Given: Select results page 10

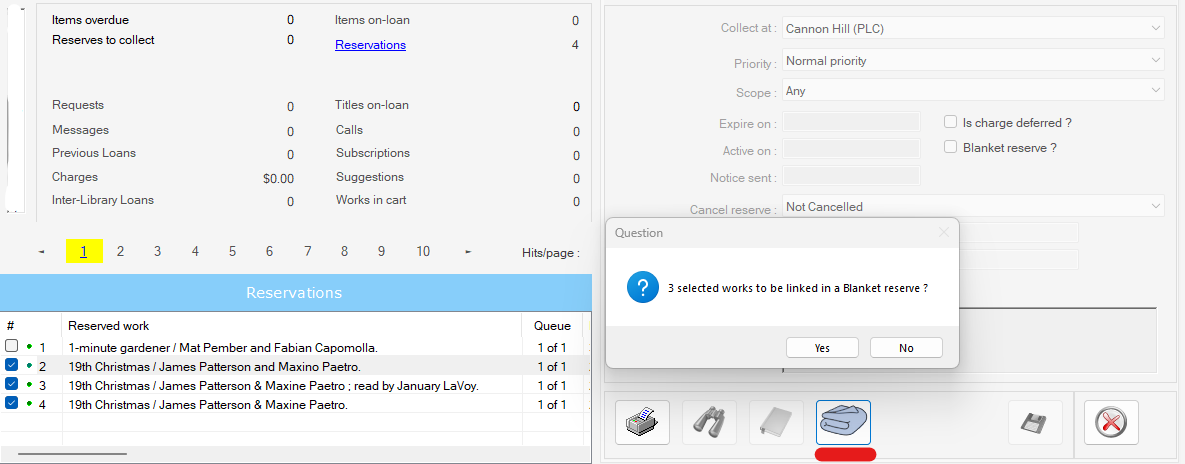Looking at the screenshot, I should [423, 252].
